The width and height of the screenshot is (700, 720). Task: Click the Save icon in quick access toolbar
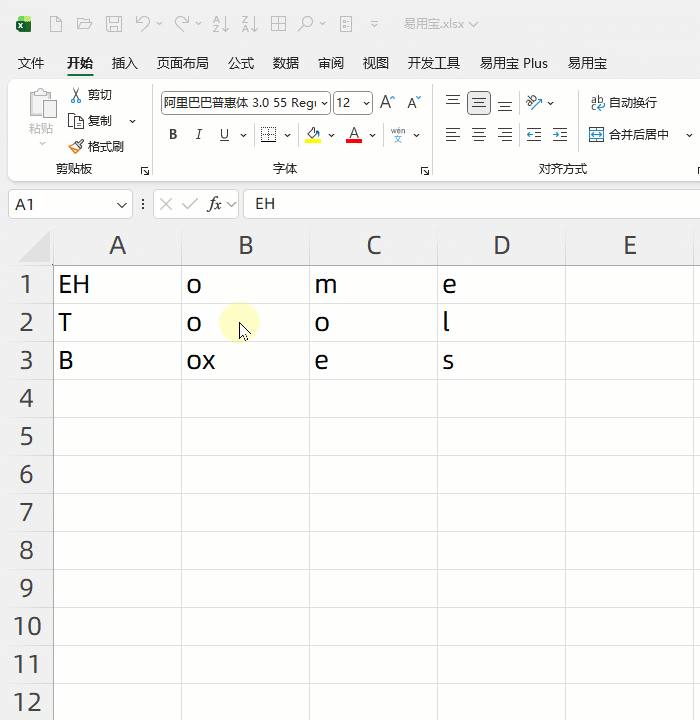(x=114, y=23)
